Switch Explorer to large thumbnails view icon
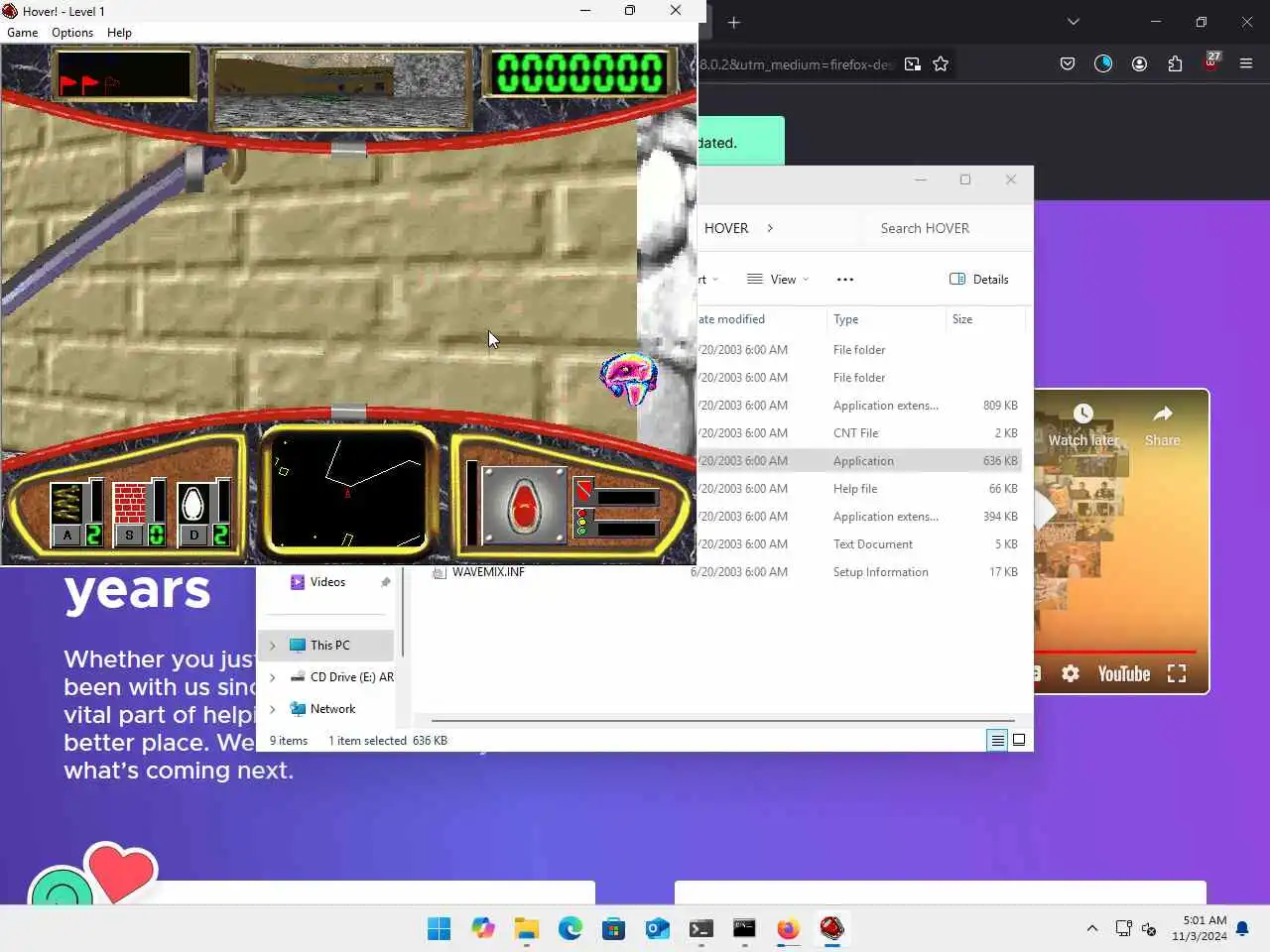1270x952 pixels. pyautogui.click(x=1019, y=740)
